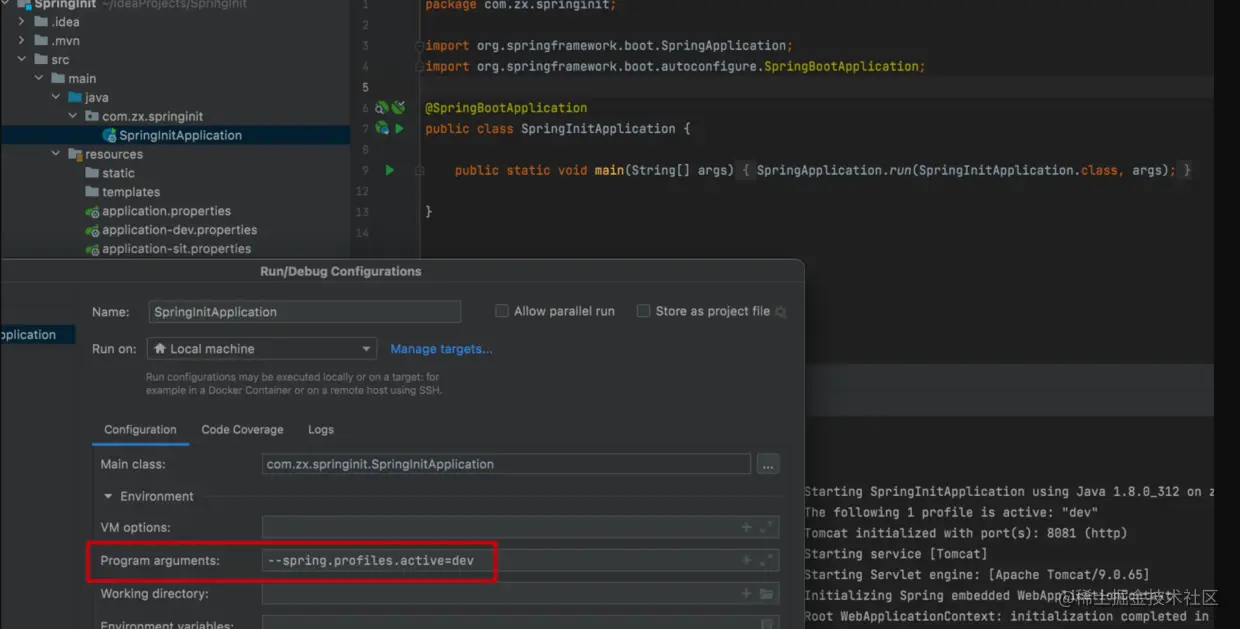The height and width of the screenshot is (629, 1240).
Task: Click the fold marker beside the first import line
Action: 420,46
